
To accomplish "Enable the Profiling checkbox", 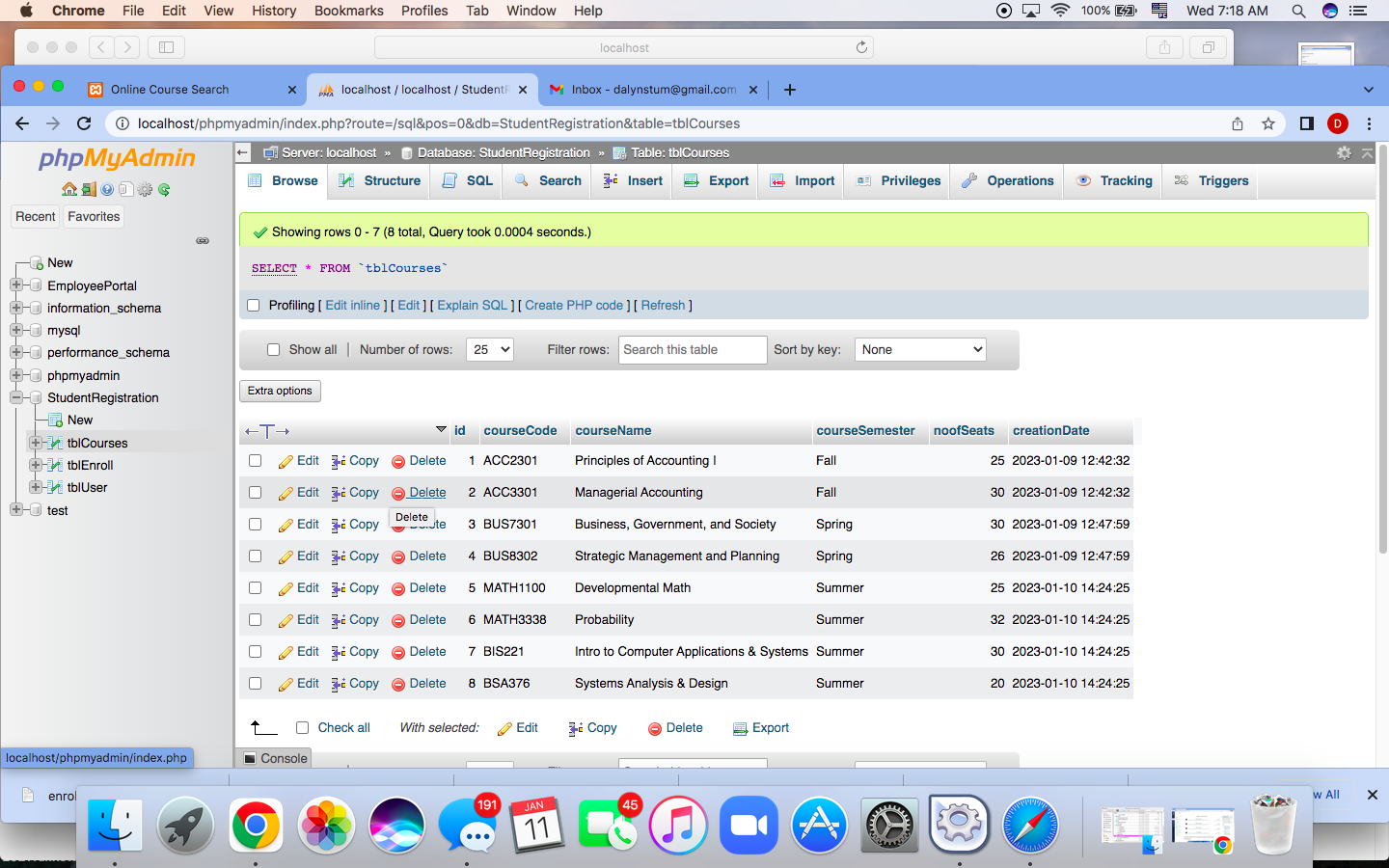I will tap(253, 305).
